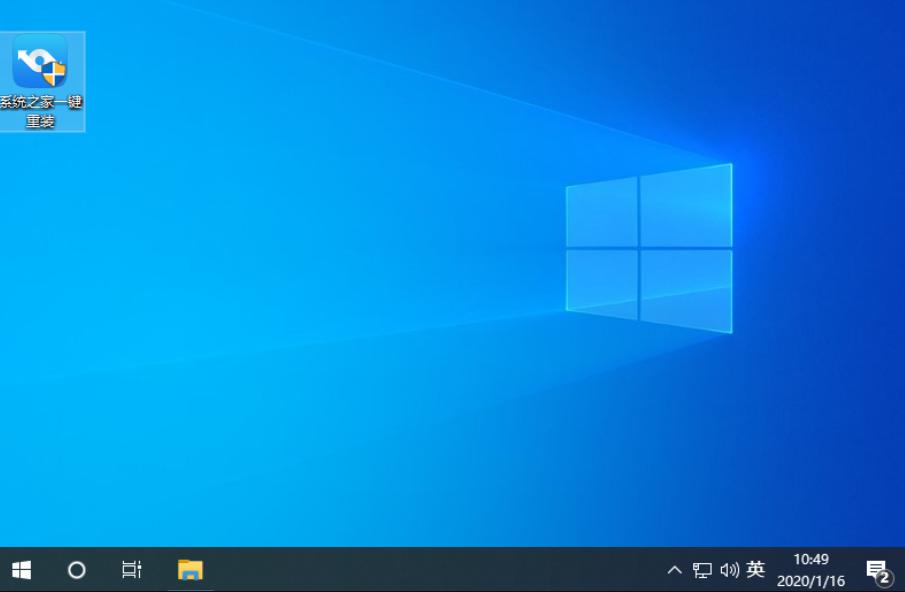Screen dimensions: 905x592
Task: Open the clock showing 10:49
Action: [x=811, y=569]
